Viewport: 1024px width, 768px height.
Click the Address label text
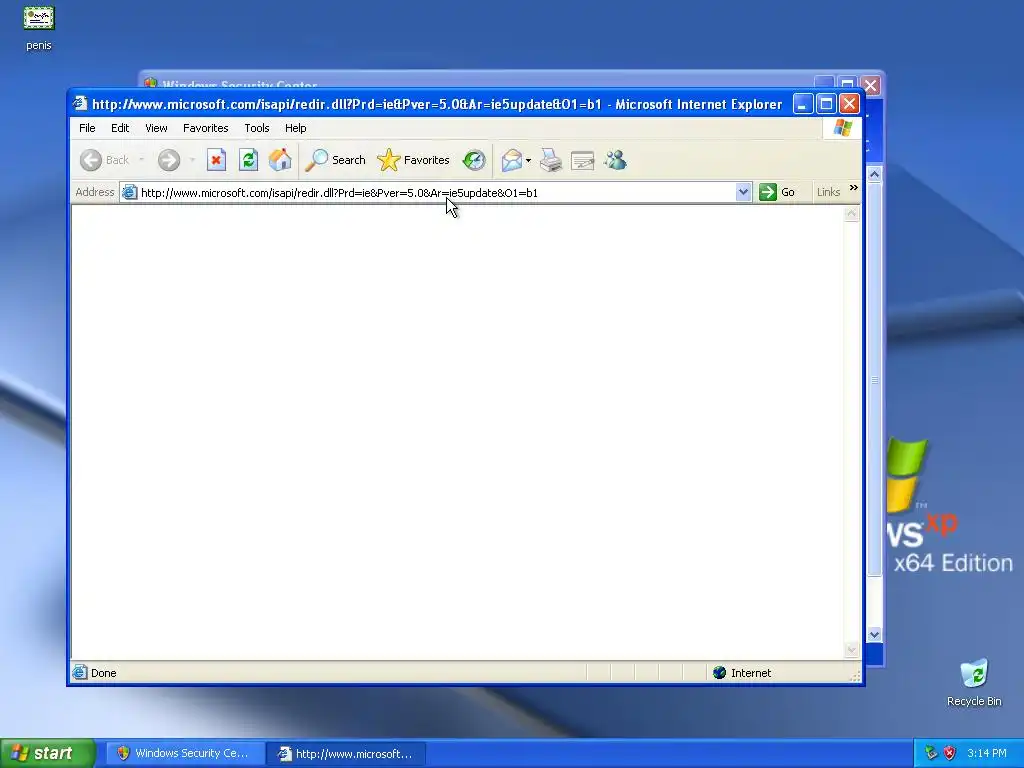[95, 192]
